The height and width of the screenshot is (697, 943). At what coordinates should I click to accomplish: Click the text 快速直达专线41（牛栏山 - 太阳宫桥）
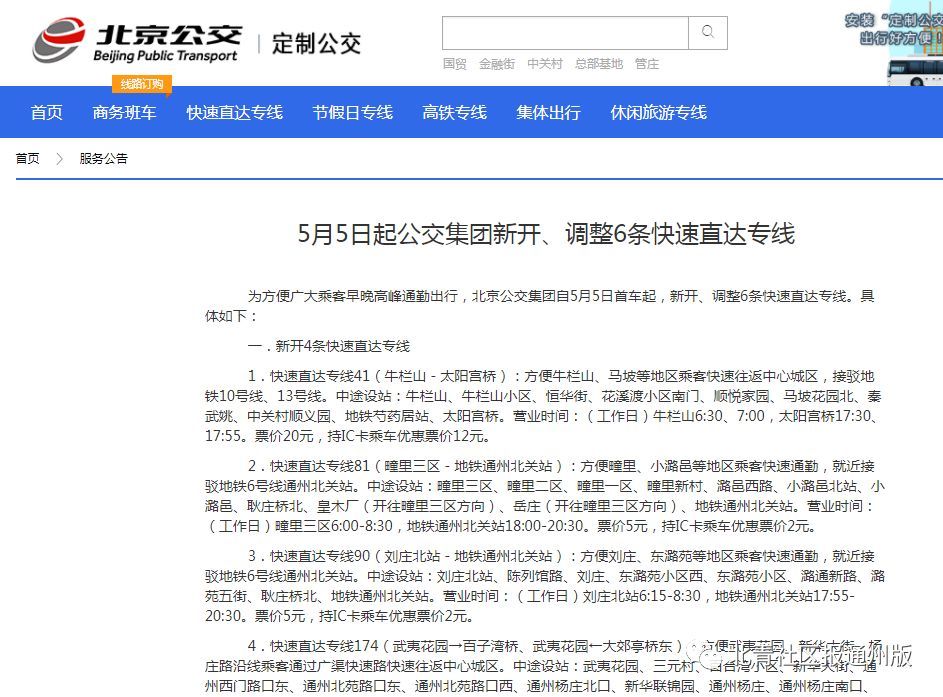(389, 376)
